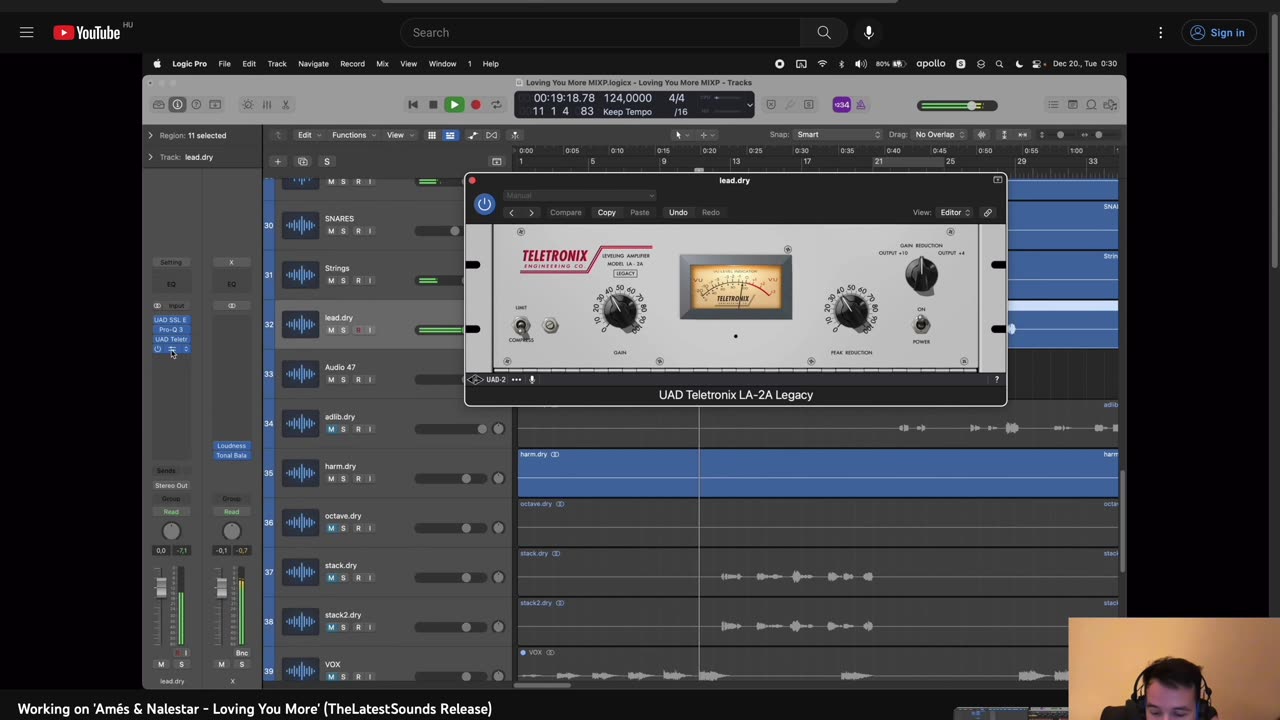This screenshot has height=720, width=1280.
Task: Expand the Region 11 selected disclosure triangle
Action: (x=150, y=135)
